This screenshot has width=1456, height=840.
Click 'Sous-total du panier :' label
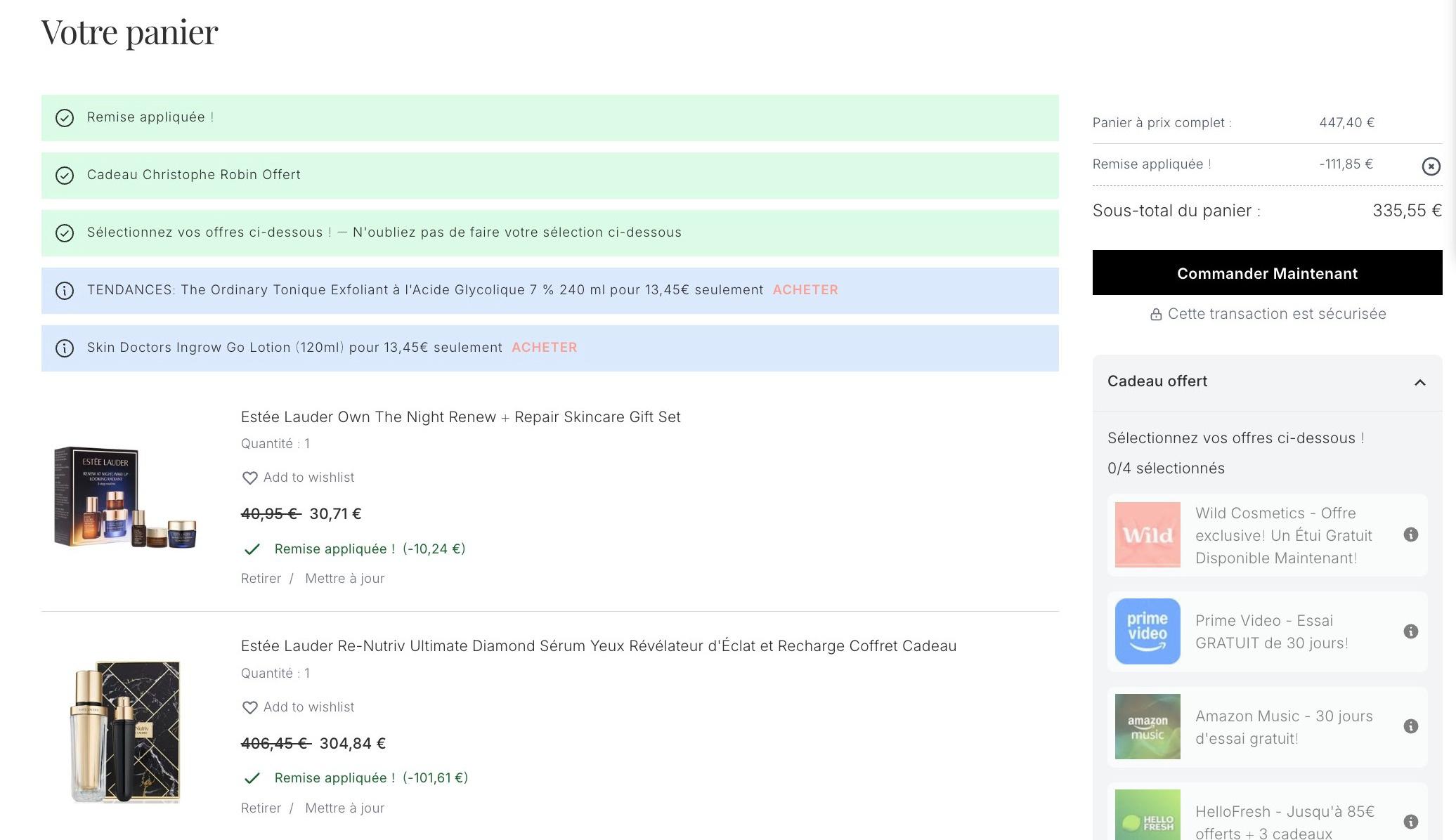click(x=1176, y=211)
